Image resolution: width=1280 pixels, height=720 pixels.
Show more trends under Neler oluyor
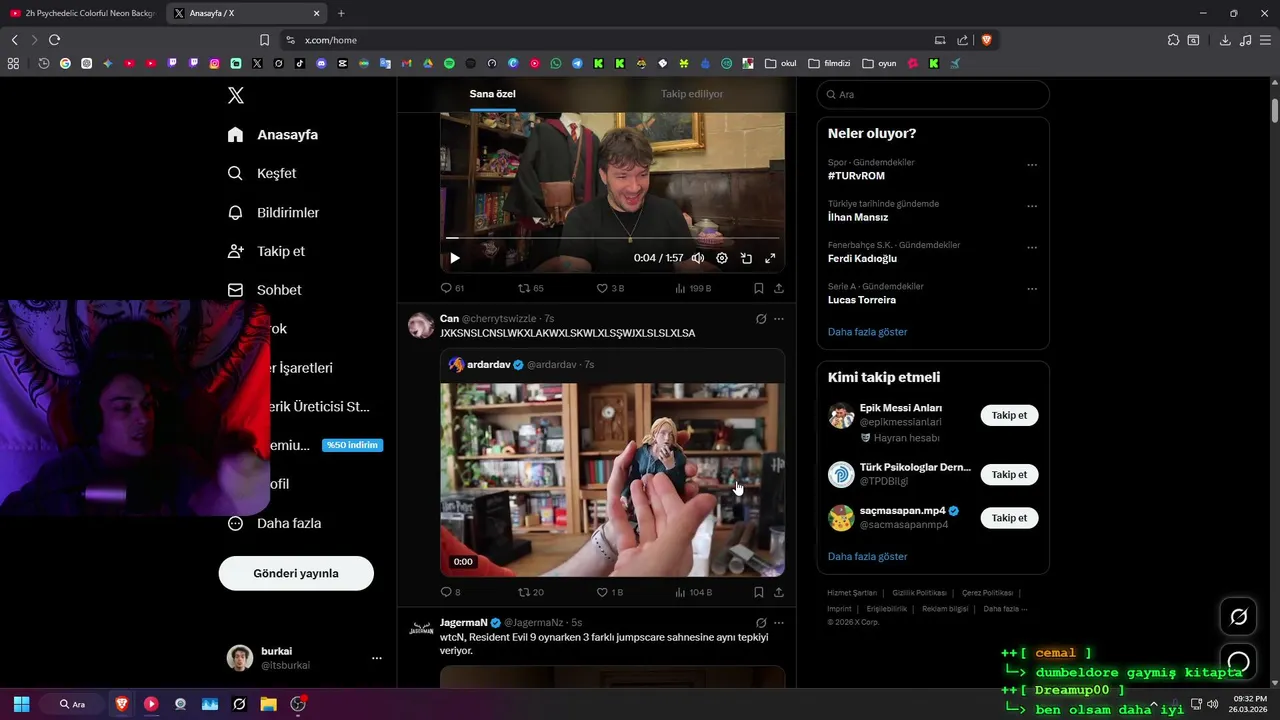click(867, 332)
